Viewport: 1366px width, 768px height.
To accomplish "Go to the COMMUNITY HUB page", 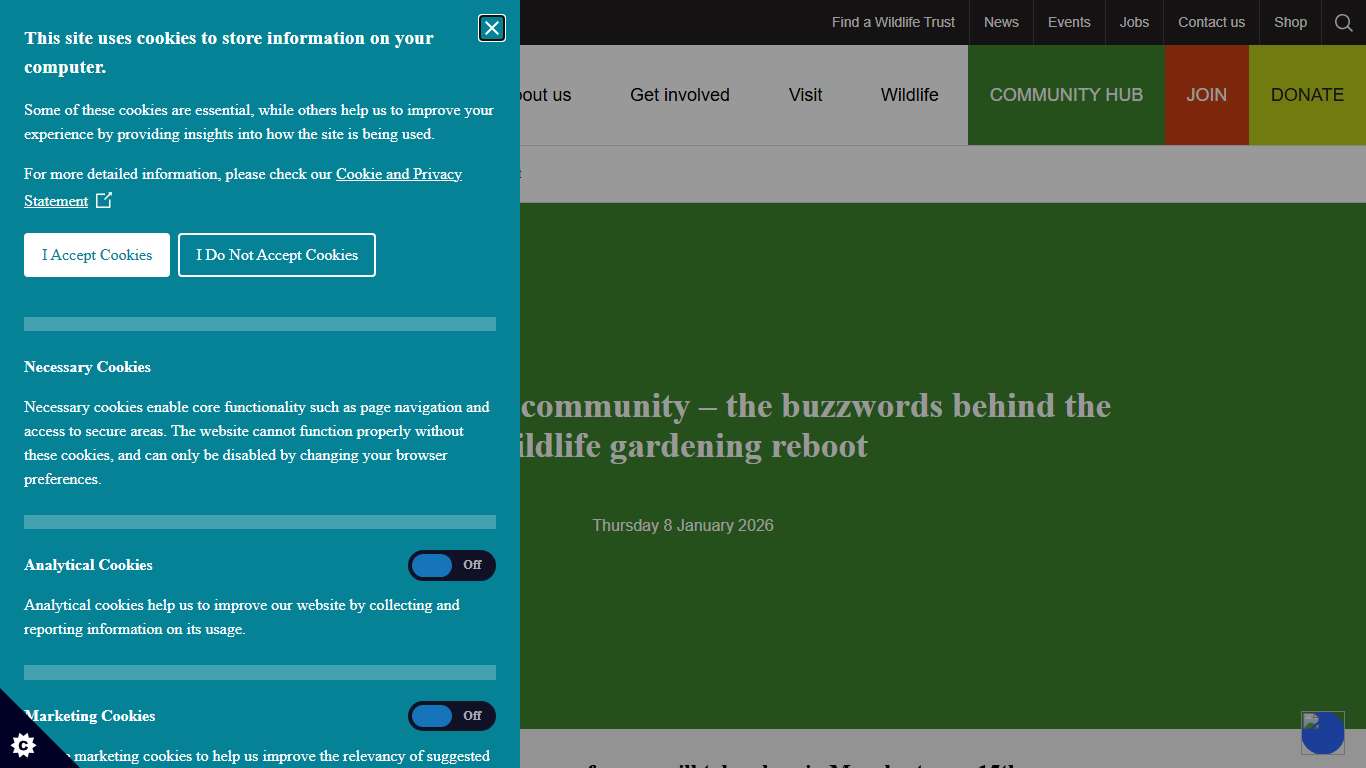I will click(x=1066, y=94).
